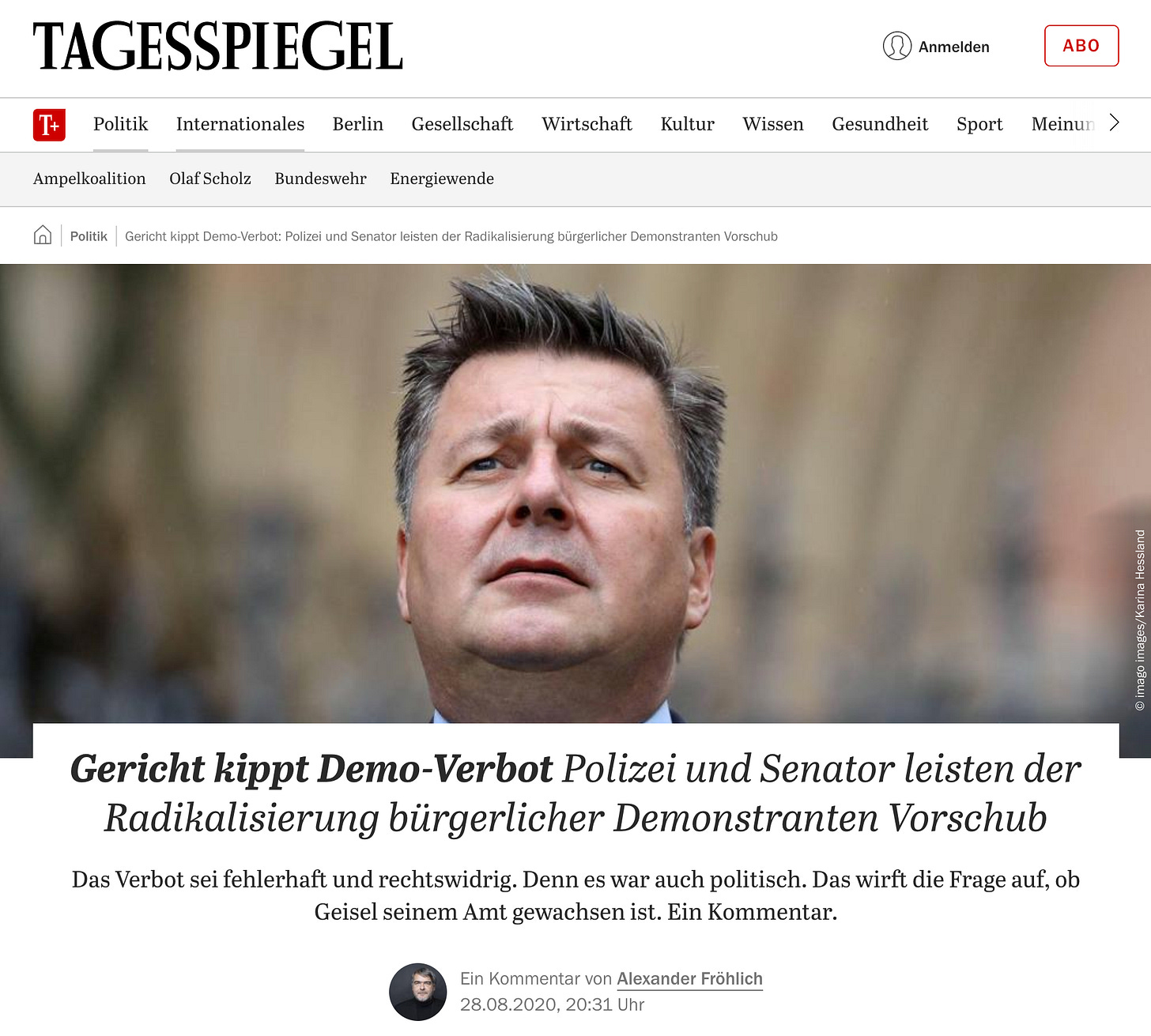Click the author's round portrait thumbnail

(418, 992)
